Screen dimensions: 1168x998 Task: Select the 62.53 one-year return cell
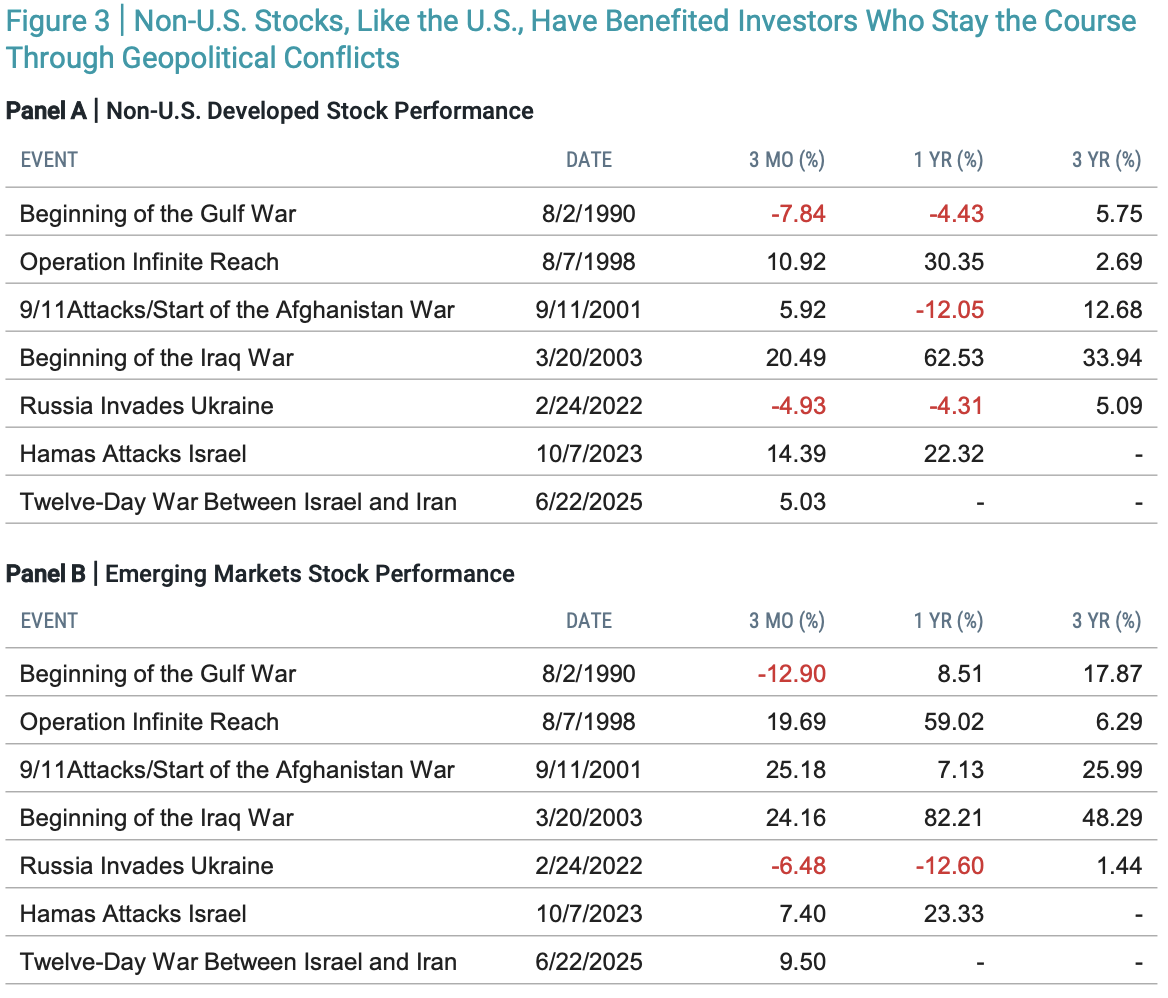[955, 358]
